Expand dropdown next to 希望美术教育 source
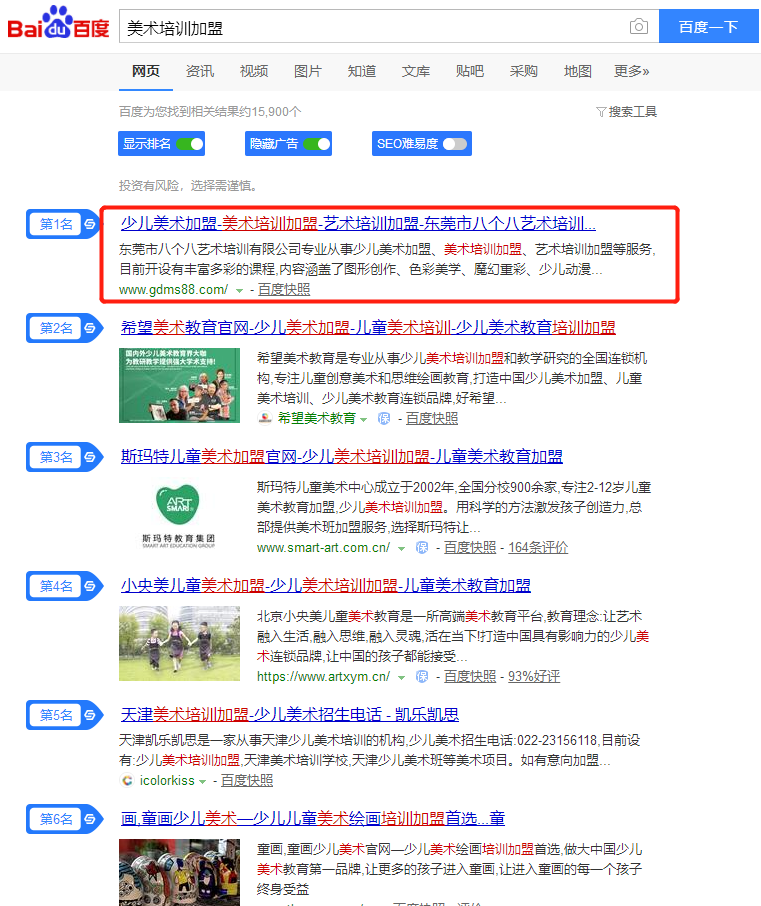Screen dimensions: 761x906 pos(363,419)
